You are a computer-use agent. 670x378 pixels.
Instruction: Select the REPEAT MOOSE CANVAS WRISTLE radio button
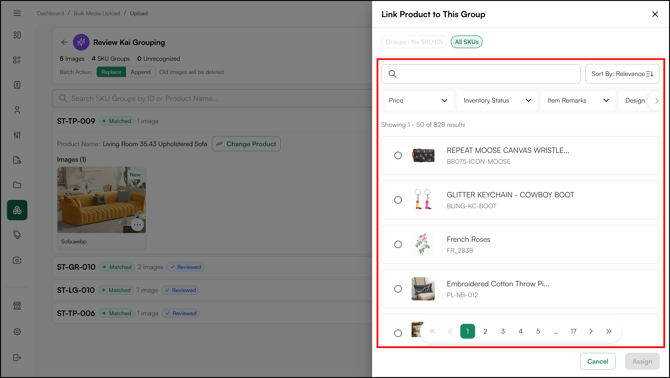tap(398, 155)
